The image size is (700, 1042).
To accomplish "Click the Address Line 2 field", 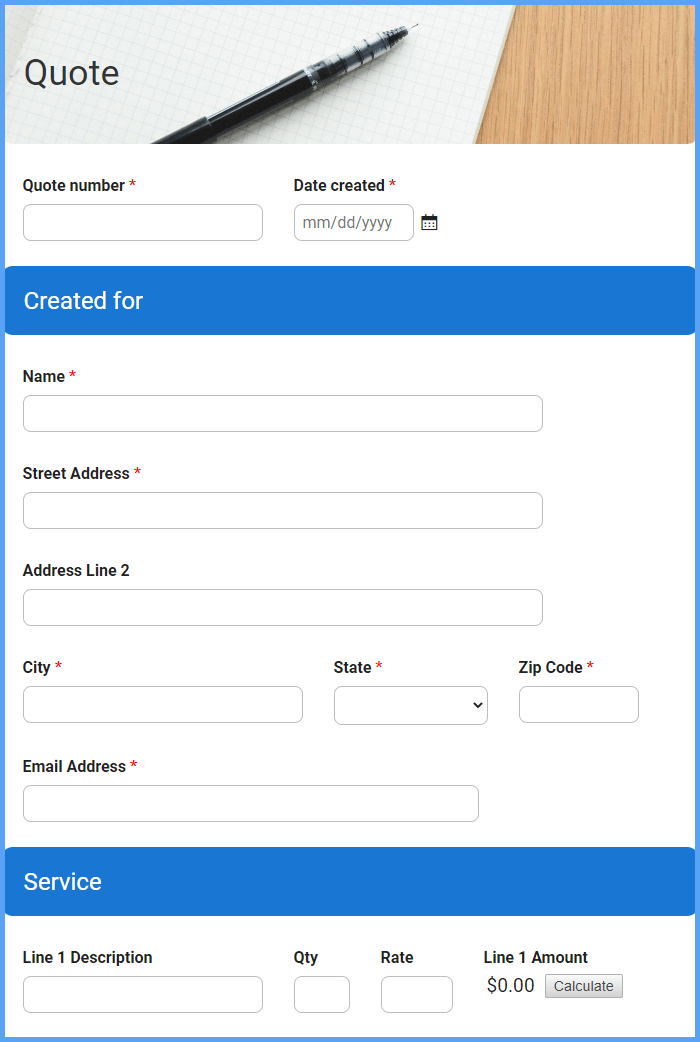I will [x=282, y=607].
